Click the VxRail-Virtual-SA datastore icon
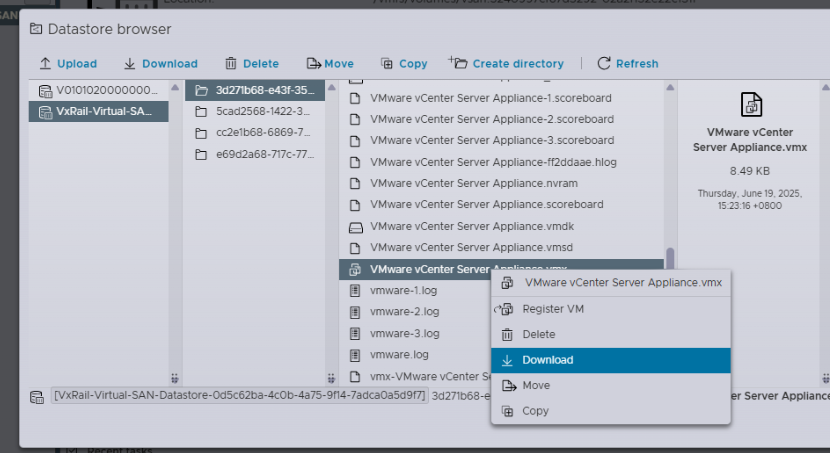 point(45,112)
